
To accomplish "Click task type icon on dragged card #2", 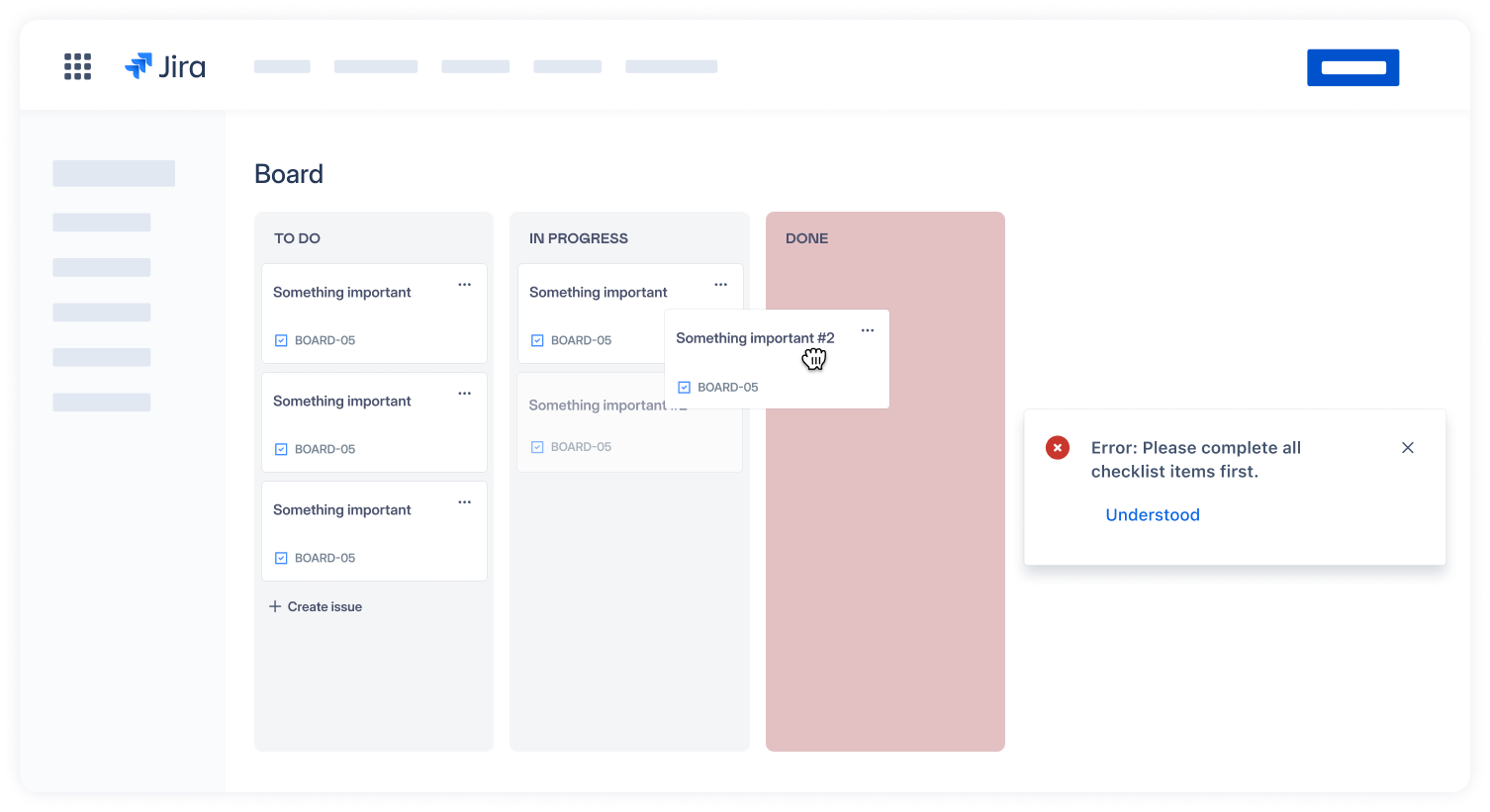I will (x=684, y=388).
